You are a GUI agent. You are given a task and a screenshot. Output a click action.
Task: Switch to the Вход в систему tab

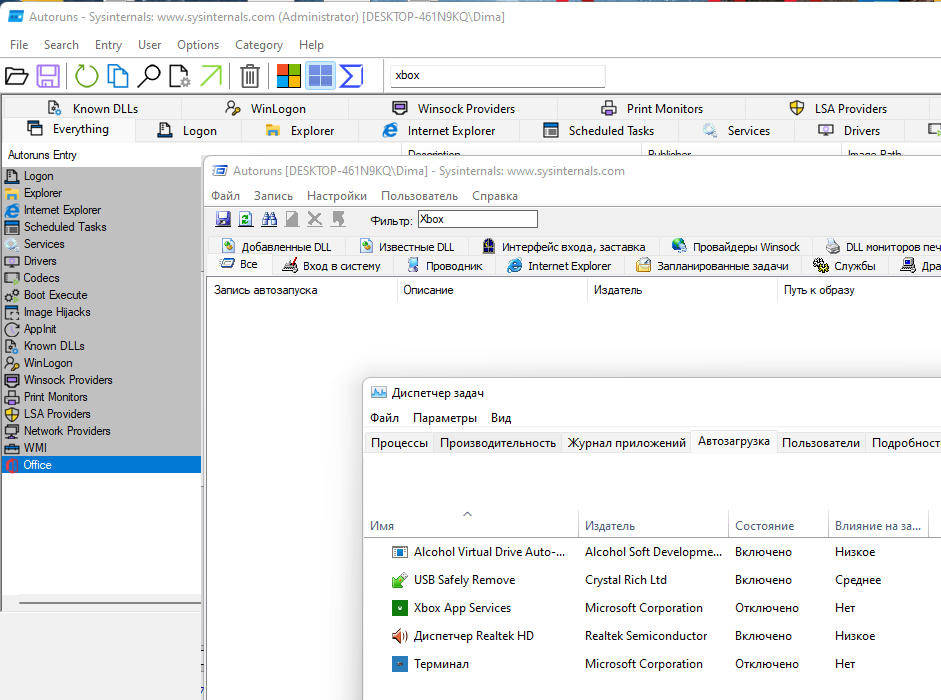tap(331, 265)
